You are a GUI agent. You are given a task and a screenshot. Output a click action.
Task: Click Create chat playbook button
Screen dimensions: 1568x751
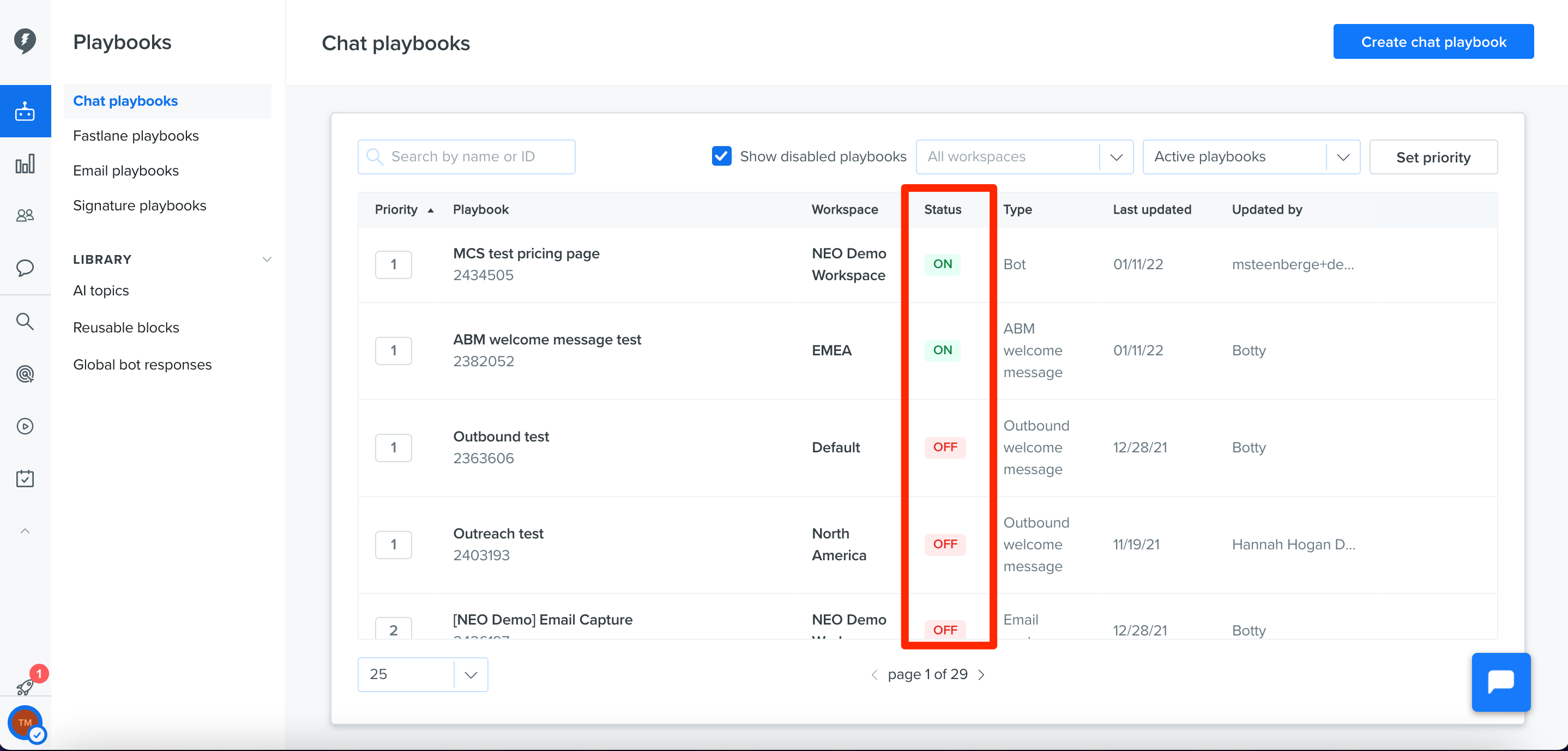pyautogui.click(x=1433, y=42)
